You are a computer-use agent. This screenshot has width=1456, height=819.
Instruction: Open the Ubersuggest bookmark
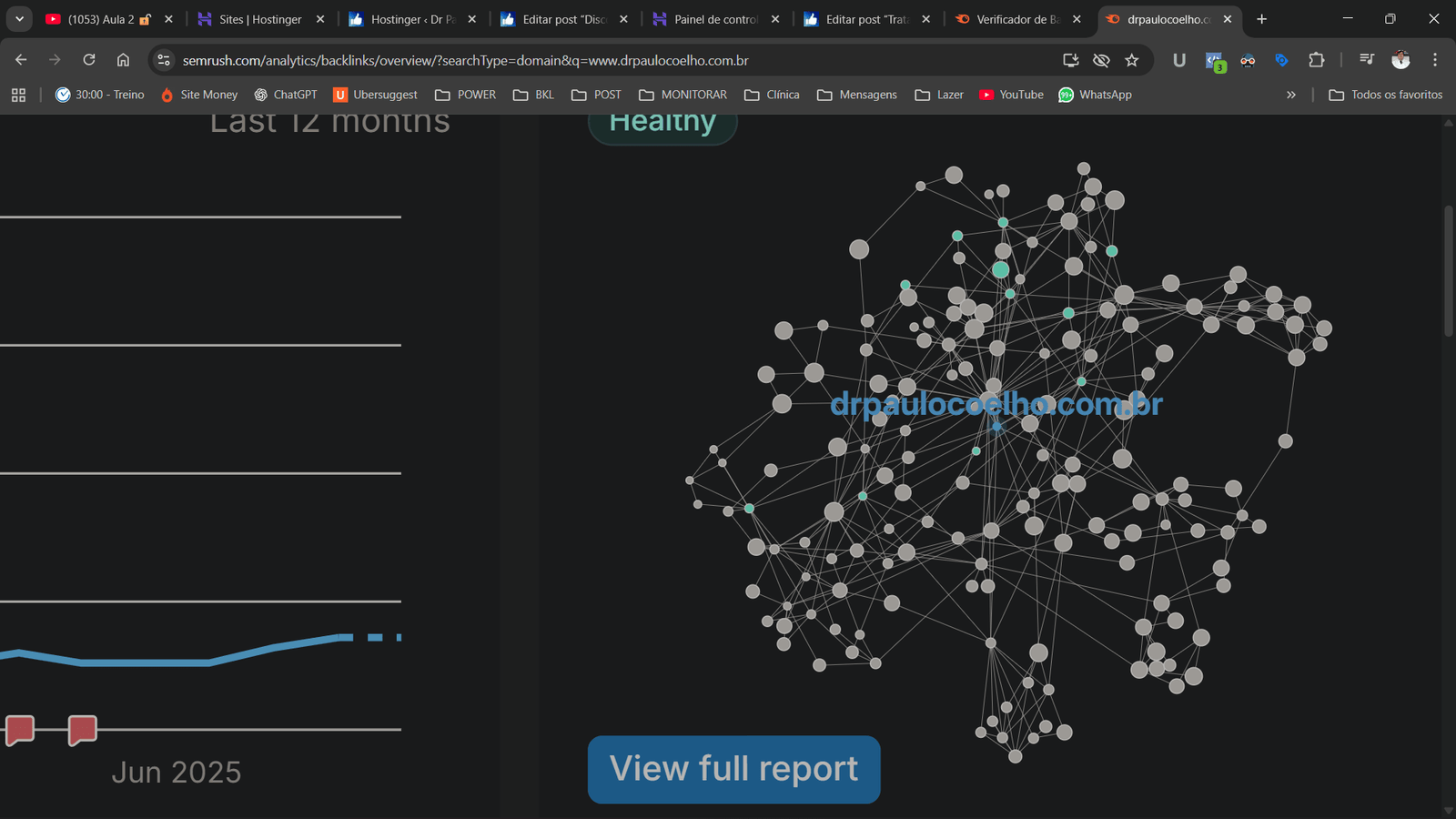pos(375,95)
